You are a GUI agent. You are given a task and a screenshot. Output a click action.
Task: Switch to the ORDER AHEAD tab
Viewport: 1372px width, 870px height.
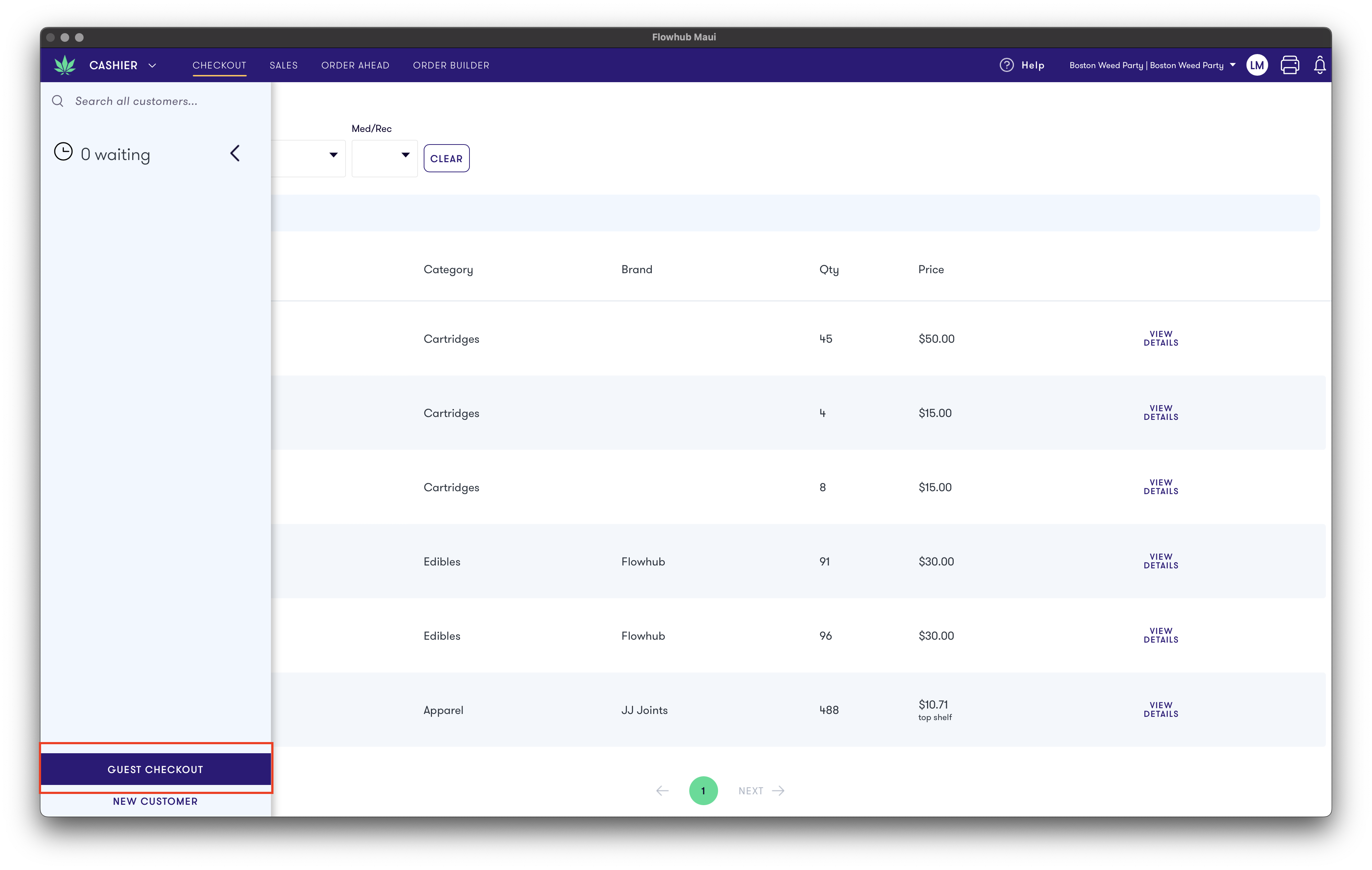coord(354,65)
